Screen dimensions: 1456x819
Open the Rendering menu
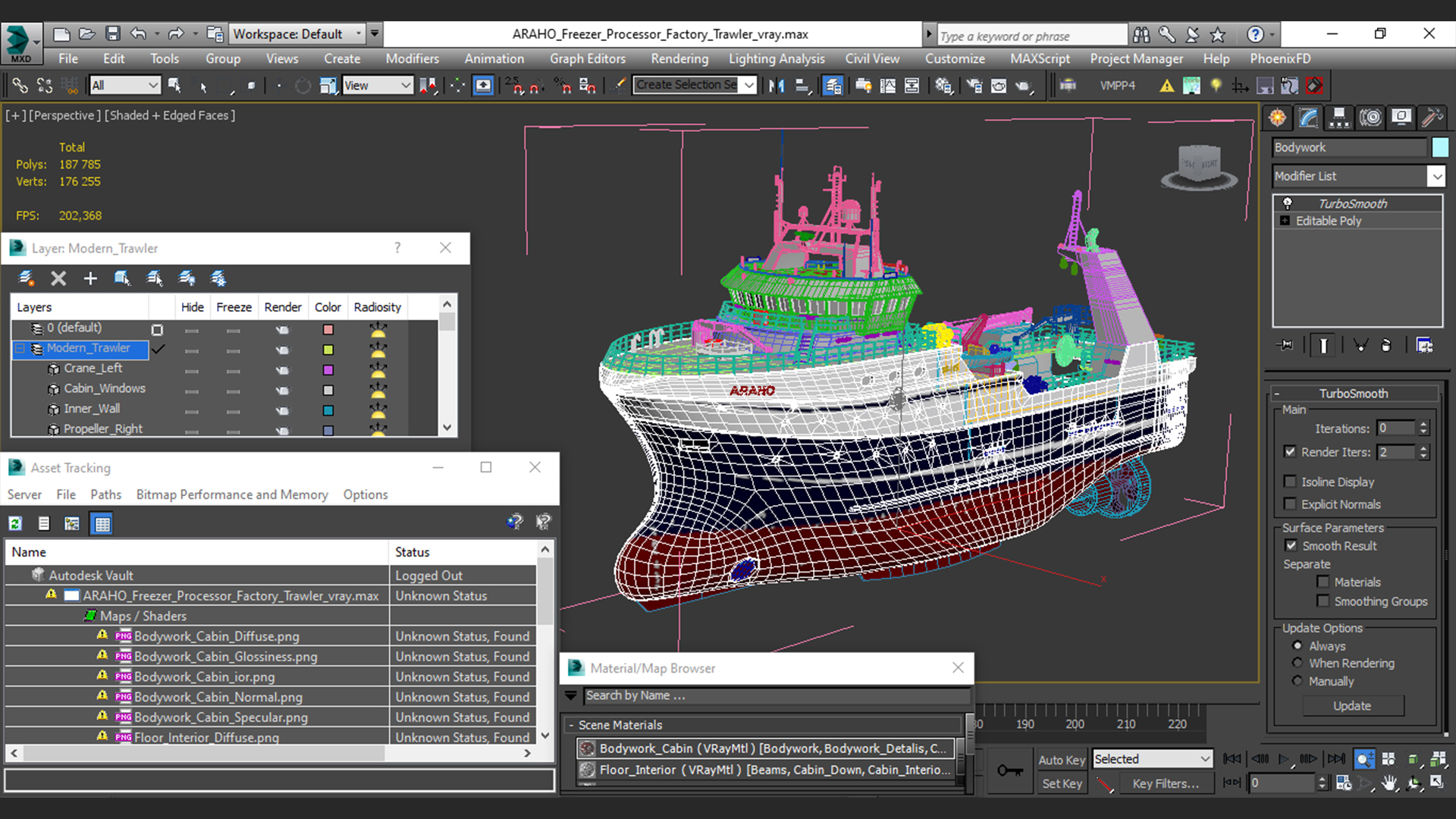[679, 58]
